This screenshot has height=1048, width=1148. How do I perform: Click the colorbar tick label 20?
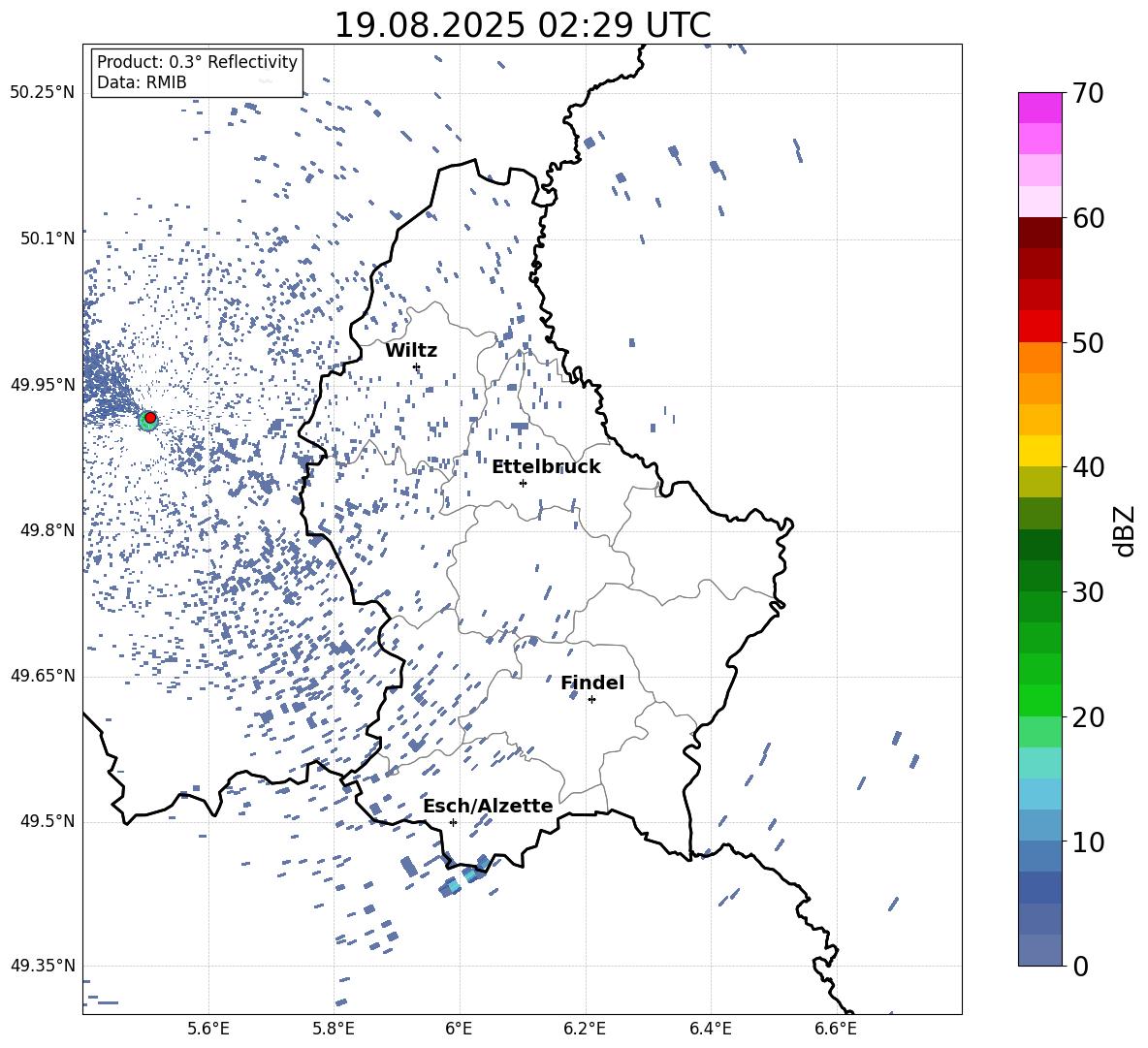(1088, 716)
